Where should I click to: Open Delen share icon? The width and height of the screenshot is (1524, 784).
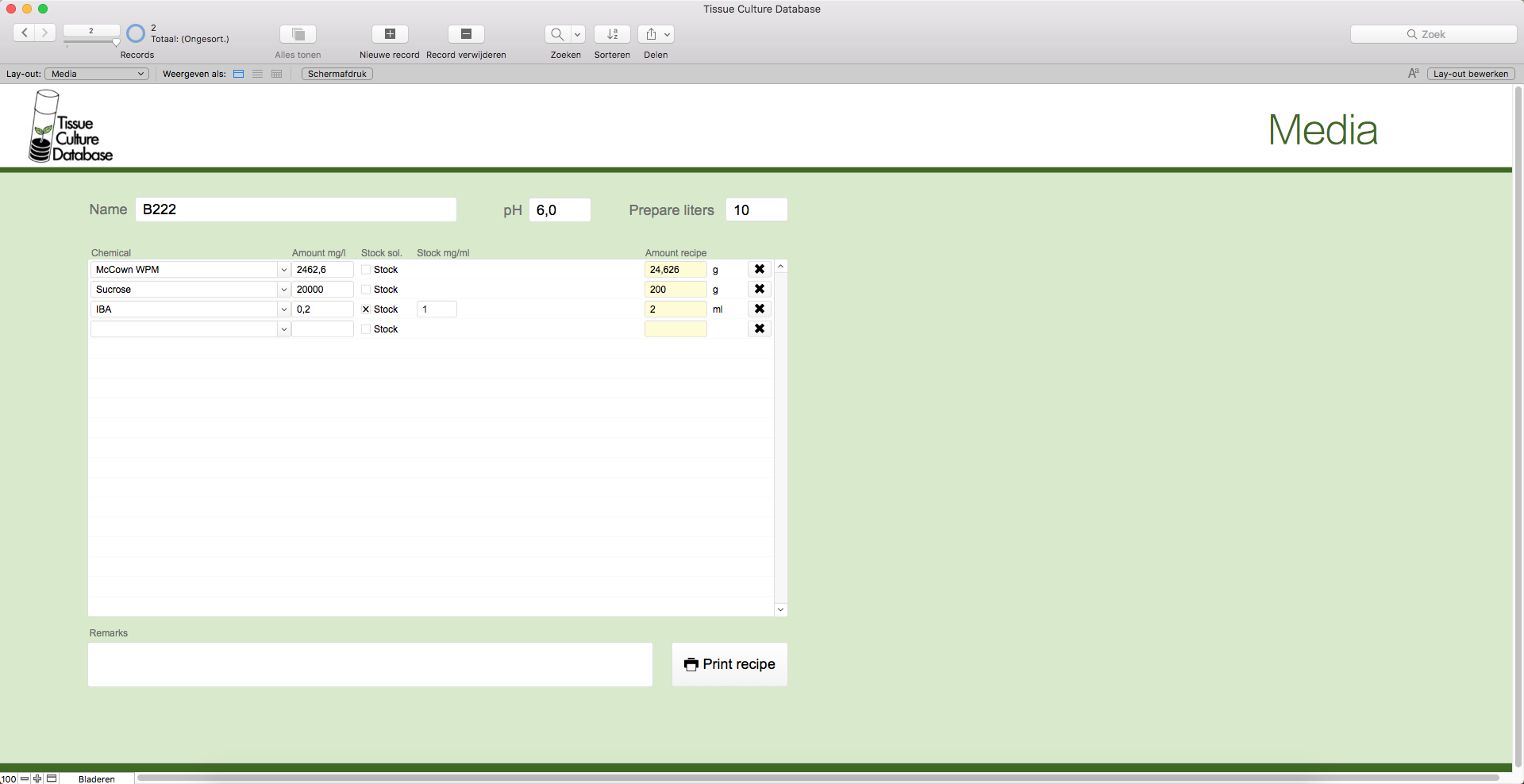click(x=651, y=34)
